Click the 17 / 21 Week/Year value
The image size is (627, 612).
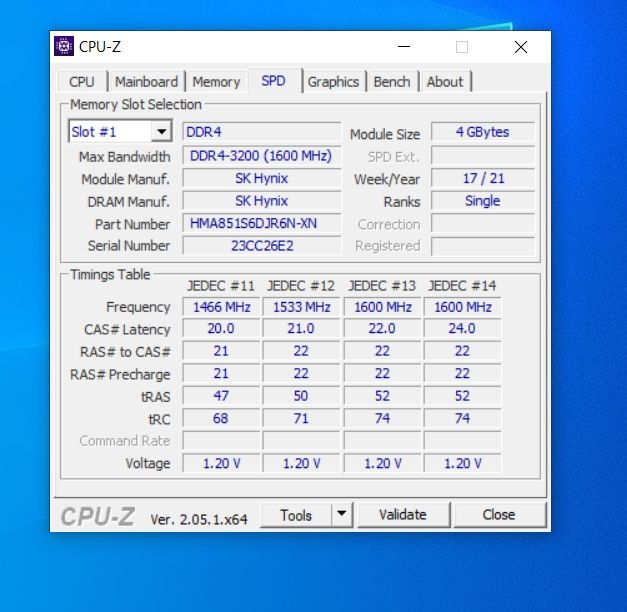point(483,178)
